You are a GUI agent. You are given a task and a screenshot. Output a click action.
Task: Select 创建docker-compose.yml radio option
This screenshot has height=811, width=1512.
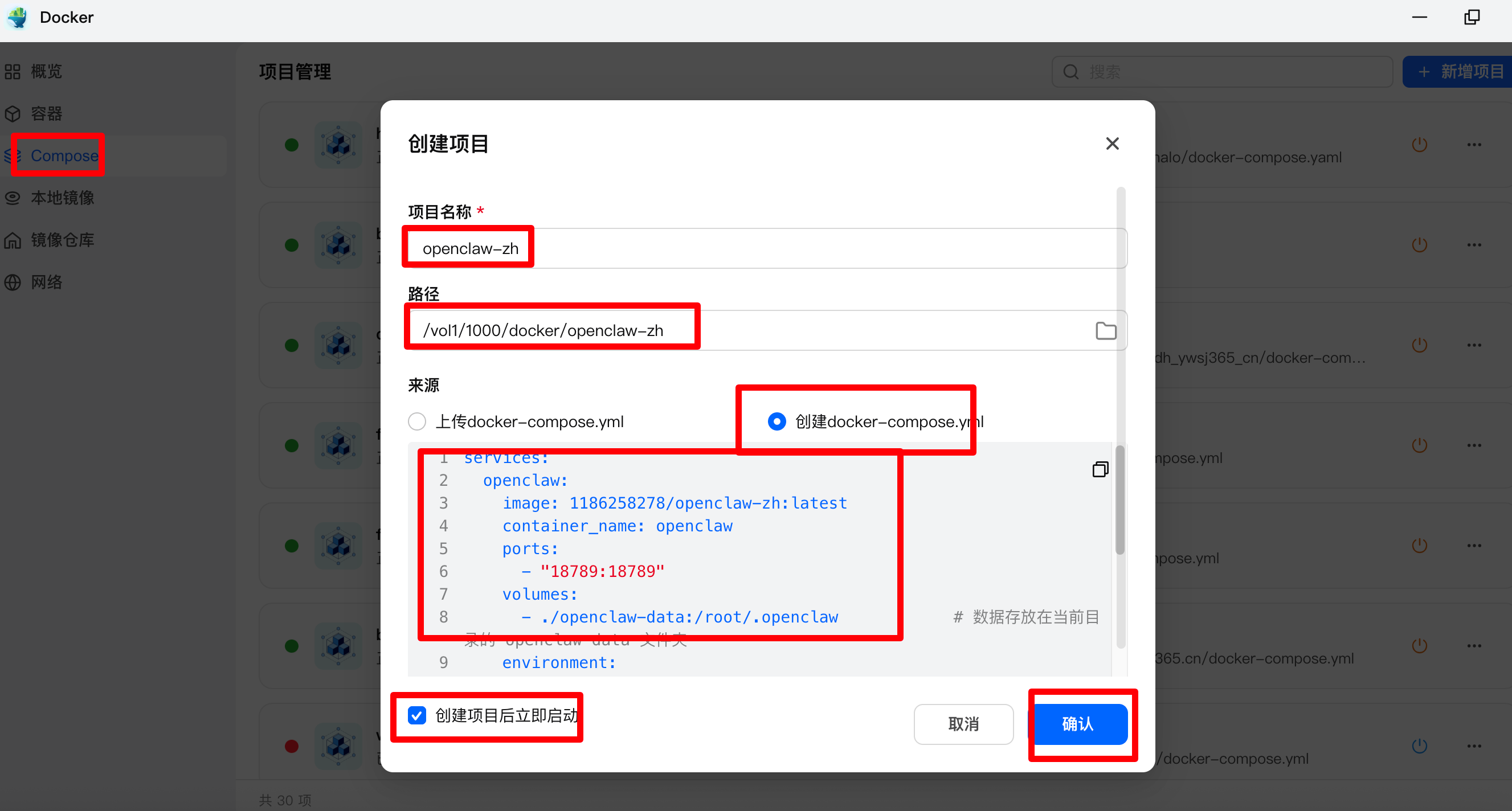[x=777, y=421]
